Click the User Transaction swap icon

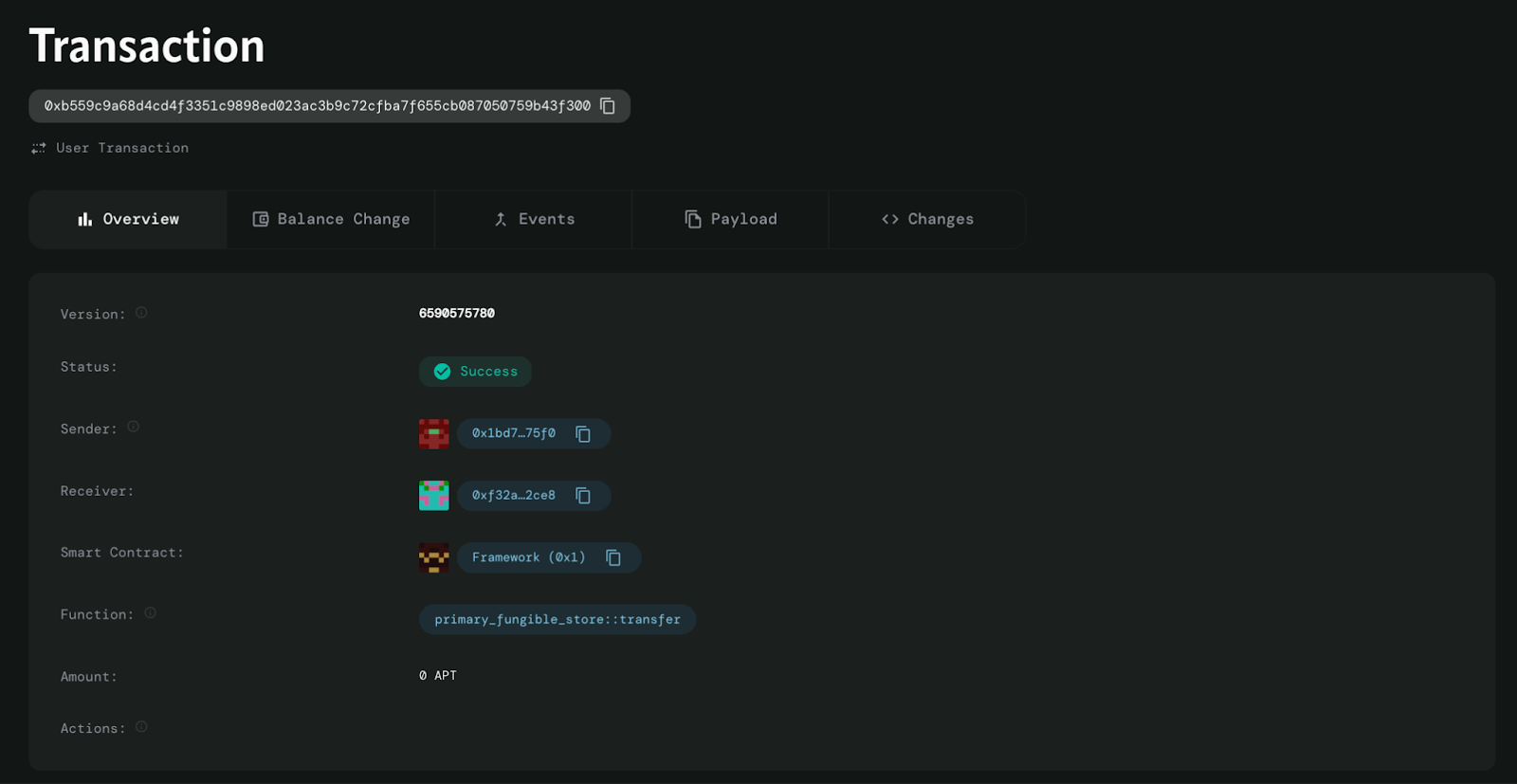(38, 148)
